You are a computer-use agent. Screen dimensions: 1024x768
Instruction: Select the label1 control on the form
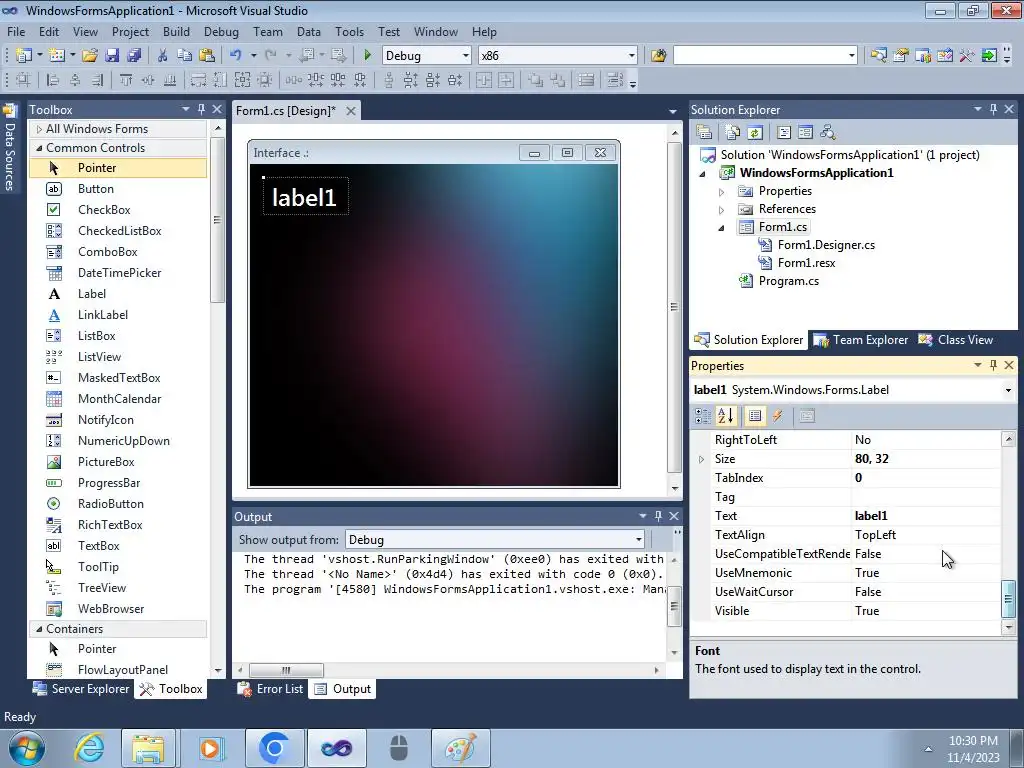305,197
